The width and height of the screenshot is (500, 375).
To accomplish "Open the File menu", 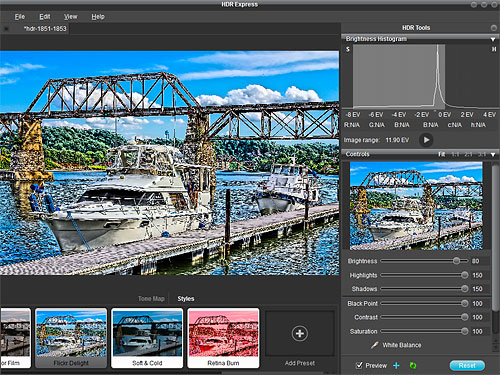I will point(20,17).
